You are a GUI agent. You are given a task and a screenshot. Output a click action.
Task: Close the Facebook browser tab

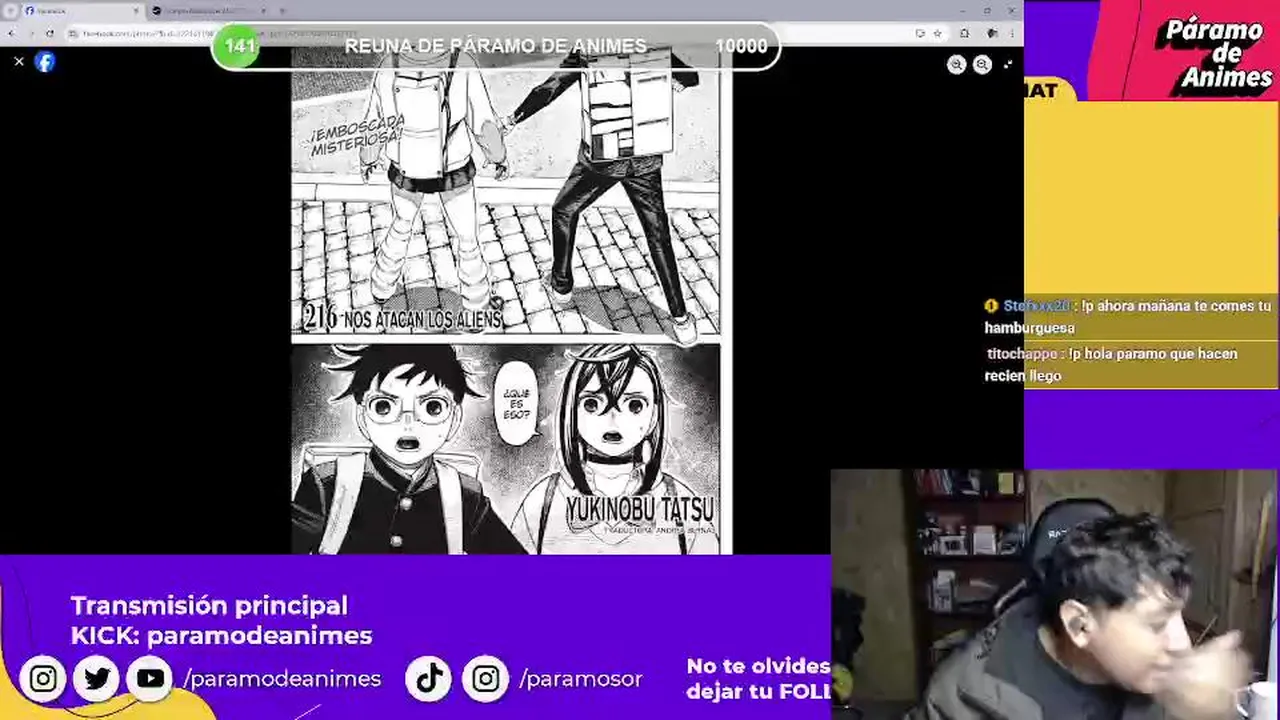[136, 10]
